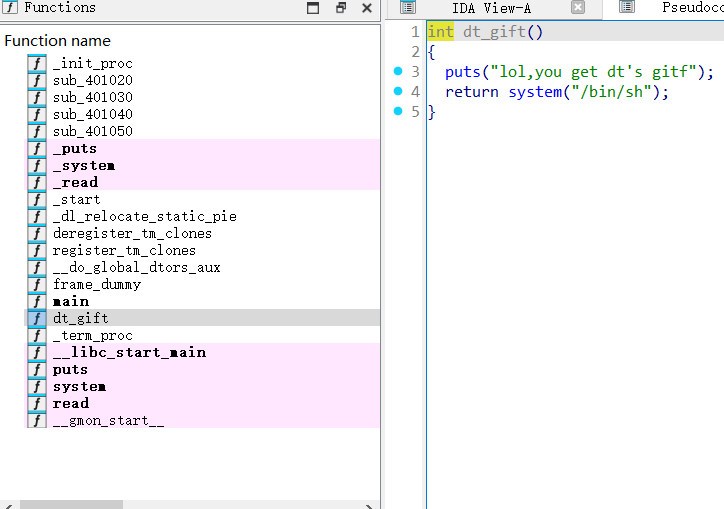Select frame_dummy function
Screen dimensions: 724x509
tap(97, 285)
